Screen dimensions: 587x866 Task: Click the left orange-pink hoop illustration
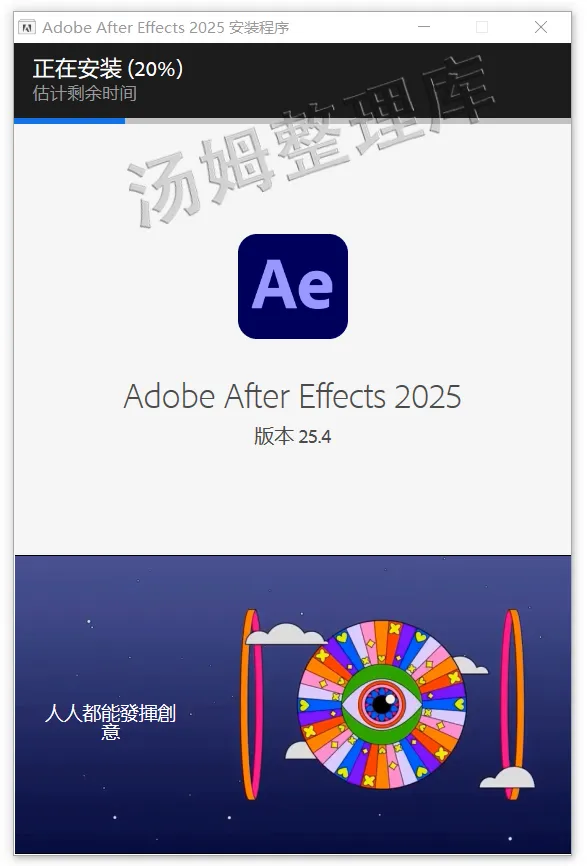click(x=252, y=704)
